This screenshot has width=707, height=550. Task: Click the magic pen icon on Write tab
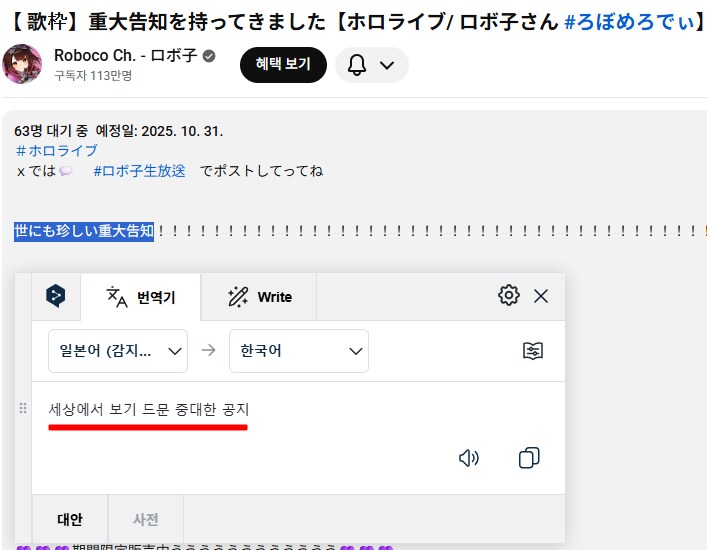[238, 297]
